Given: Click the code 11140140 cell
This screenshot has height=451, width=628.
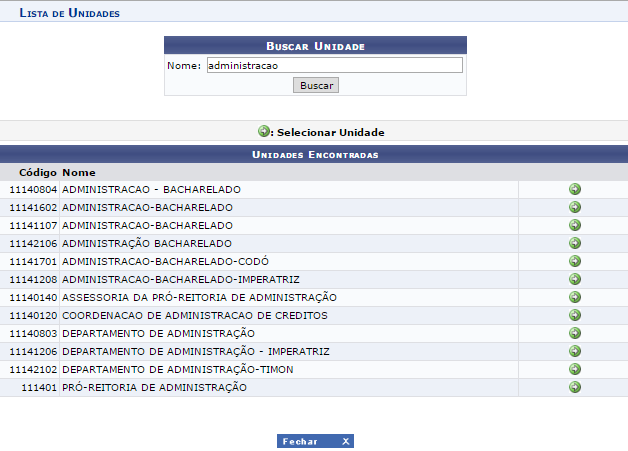Looking at the screenshot, I should pos(34,297).
